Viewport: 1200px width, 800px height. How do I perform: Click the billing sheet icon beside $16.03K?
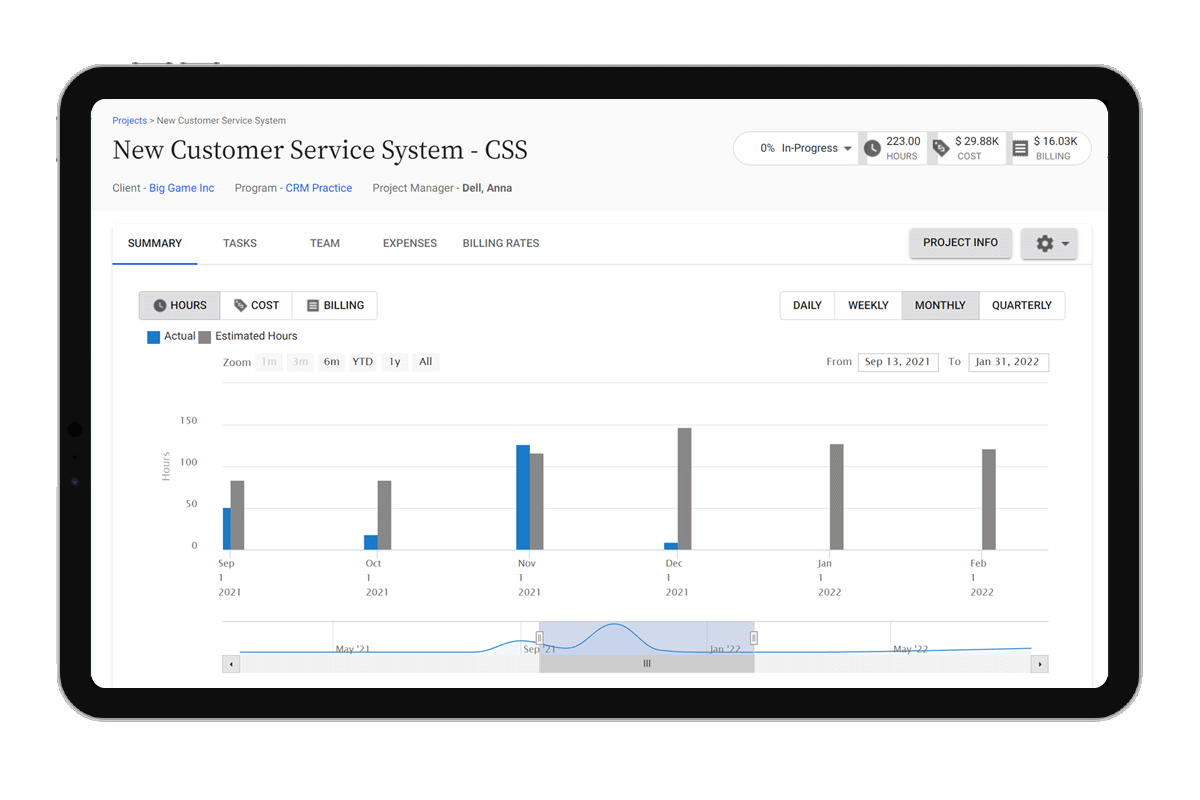tap(1020, 148)
